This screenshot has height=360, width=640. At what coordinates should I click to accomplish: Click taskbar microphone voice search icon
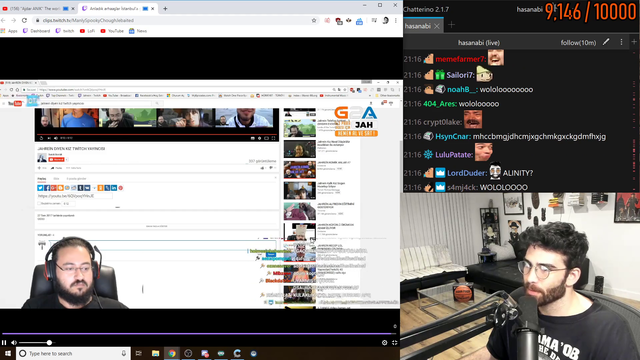(x=124, y=353)
